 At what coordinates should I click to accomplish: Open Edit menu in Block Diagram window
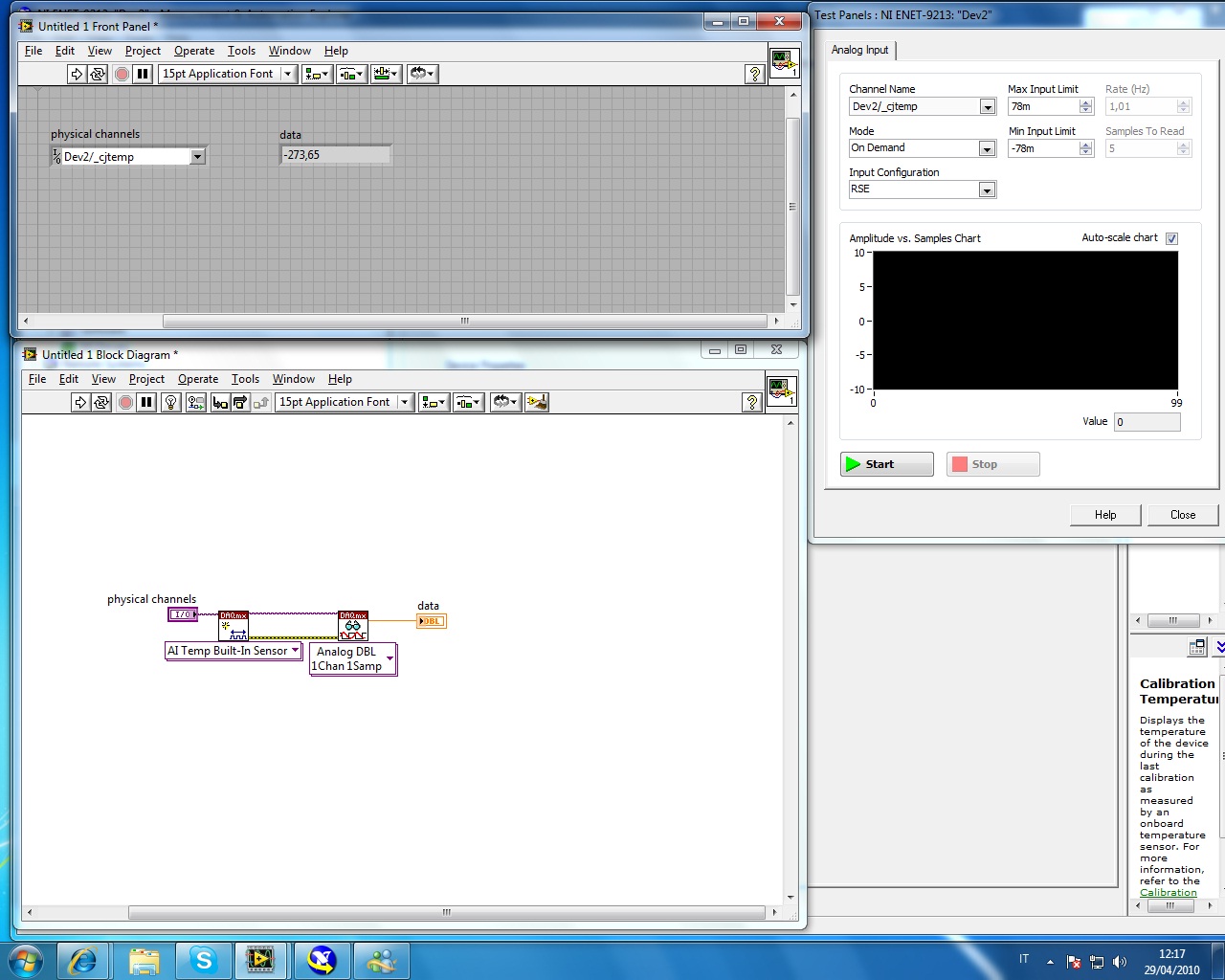pyautogui.click(x=69, y=379)
